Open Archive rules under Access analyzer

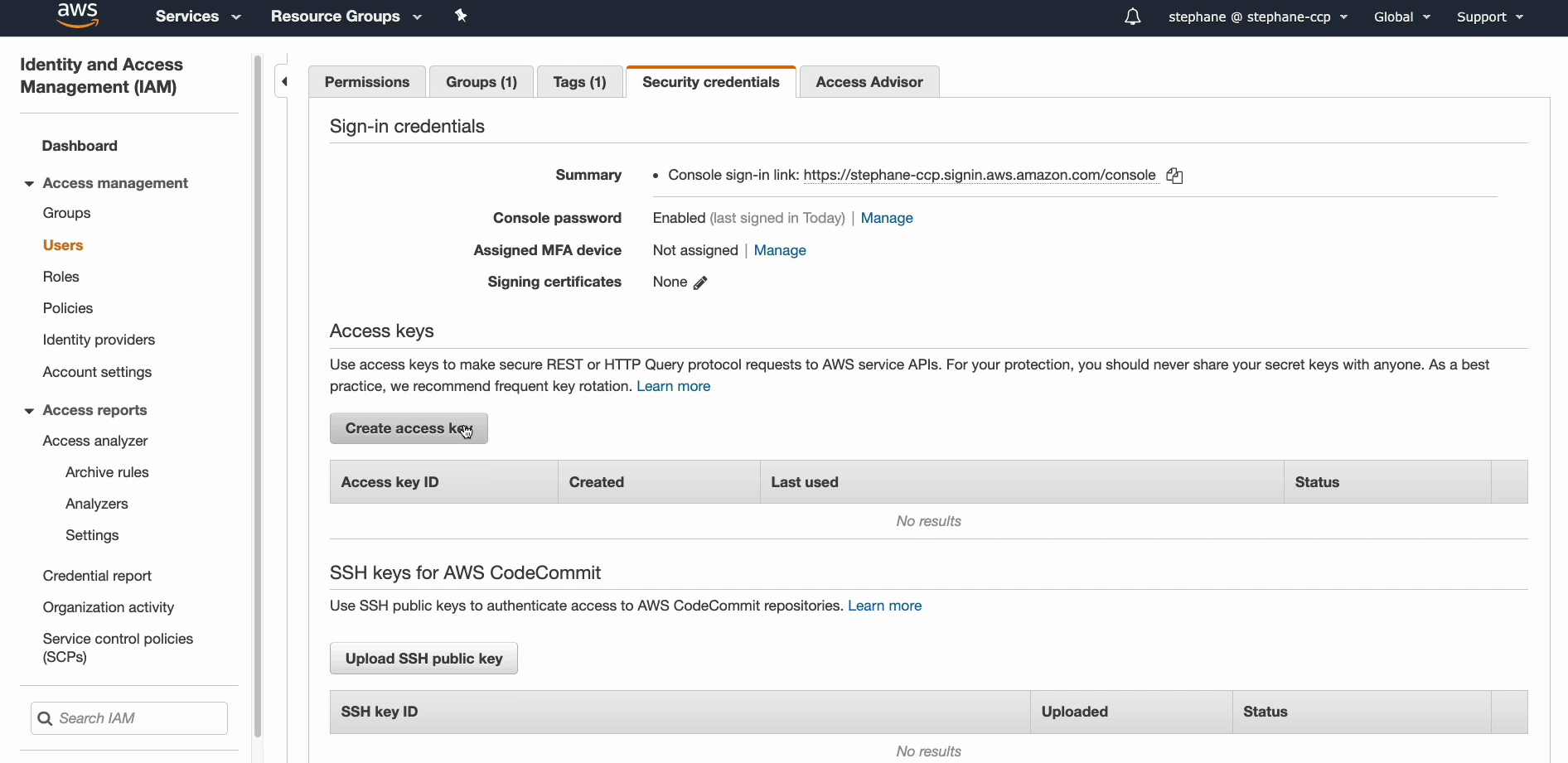107,472
